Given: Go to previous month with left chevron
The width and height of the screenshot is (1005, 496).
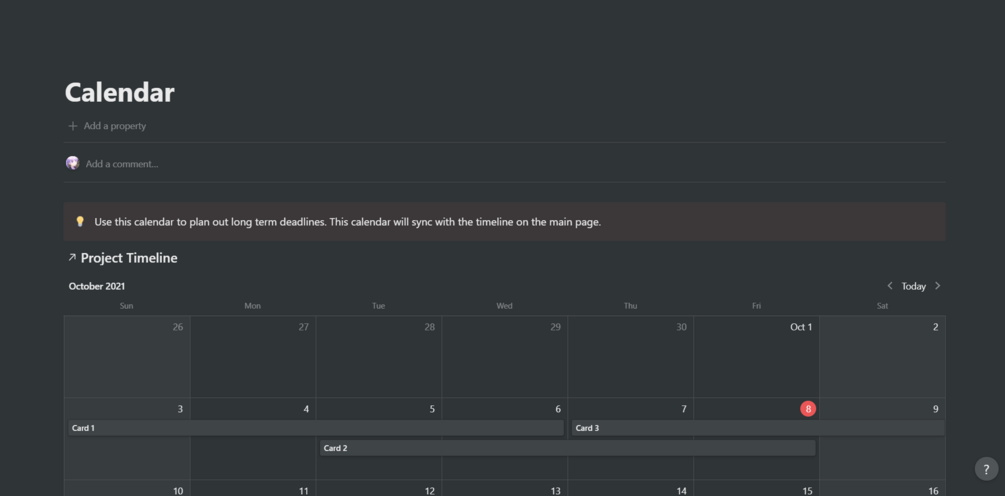Looking at the screenshot, I should pyautogui.click(x=890, y=286).
